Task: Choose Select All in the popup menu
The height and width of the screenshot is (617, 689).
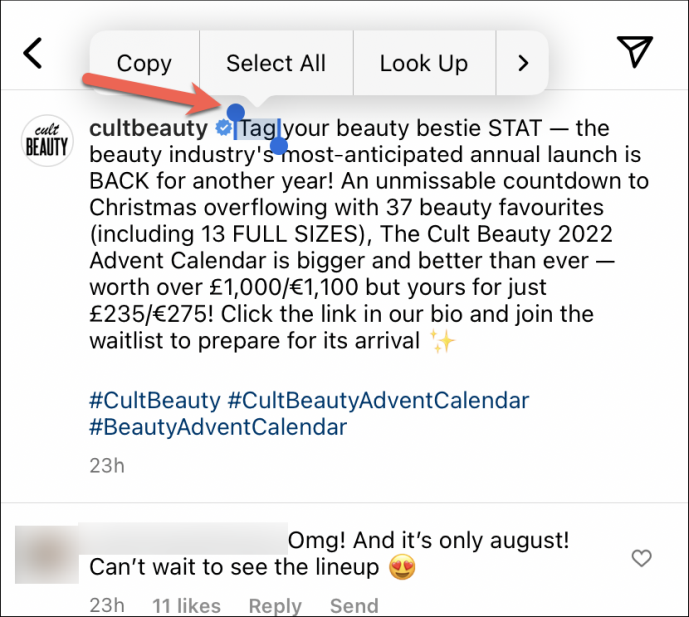Action: click(x=276, y=63)
